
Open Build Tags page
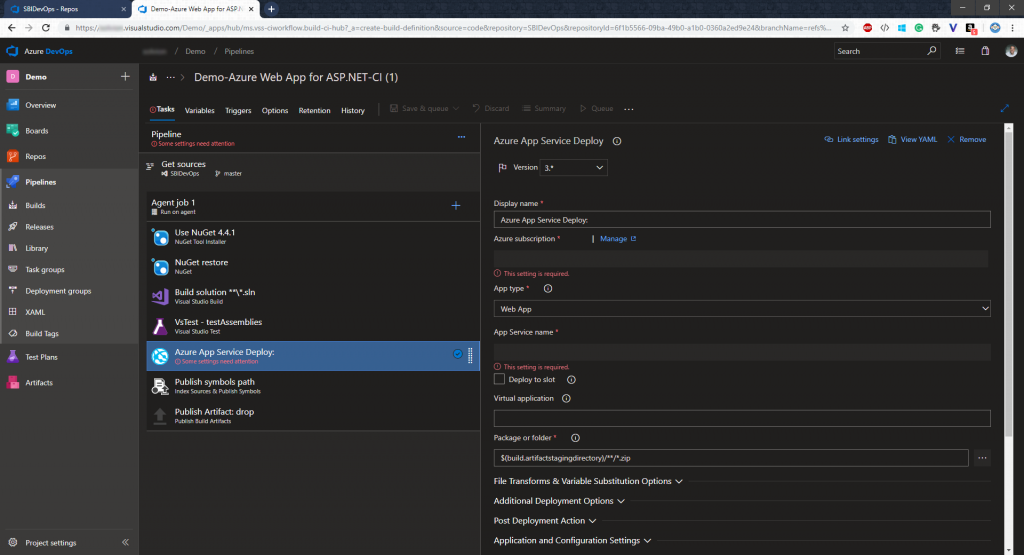pyautogui.click(x=42, y=334)
